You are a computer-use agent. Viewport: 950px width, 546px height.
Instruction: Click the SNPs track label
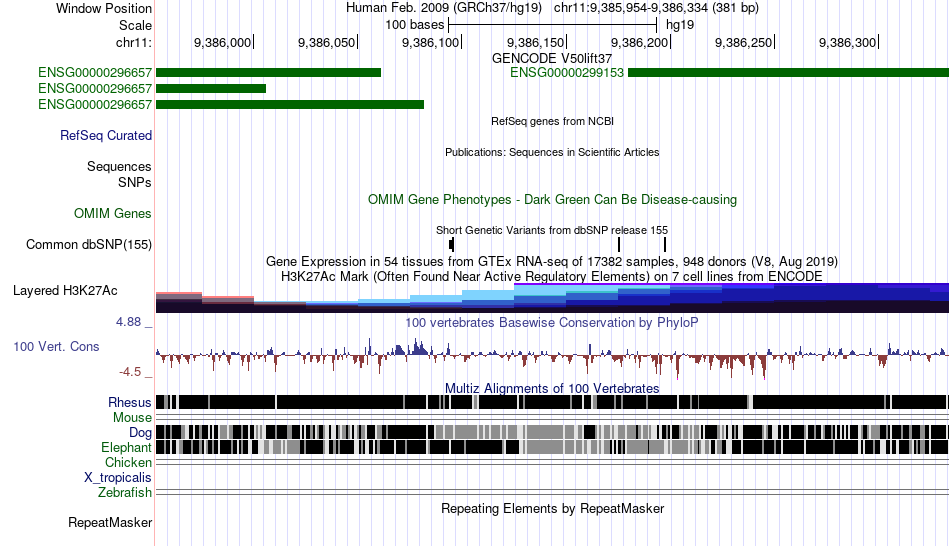tap(135, 182)
